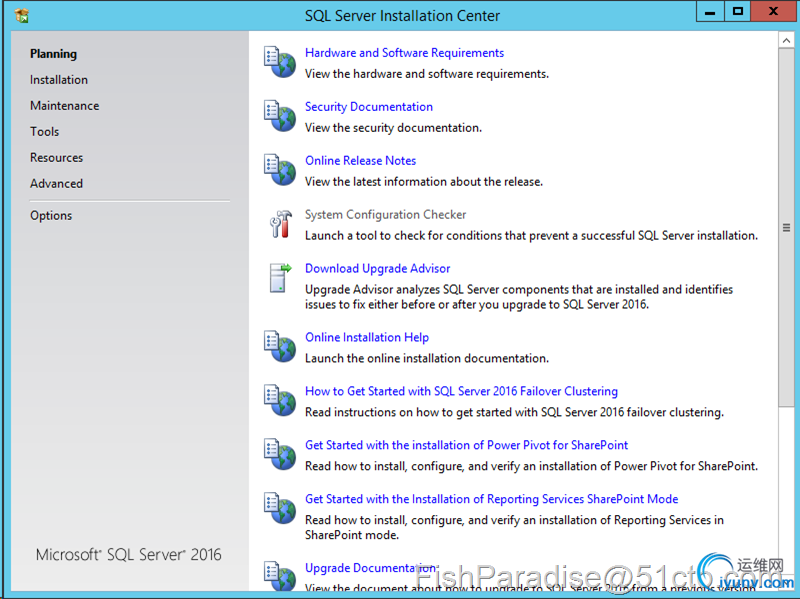Click the Reporting Services SharePoint Mode icon
This screenshot has height=599, width=800.
tap(280, 508)
